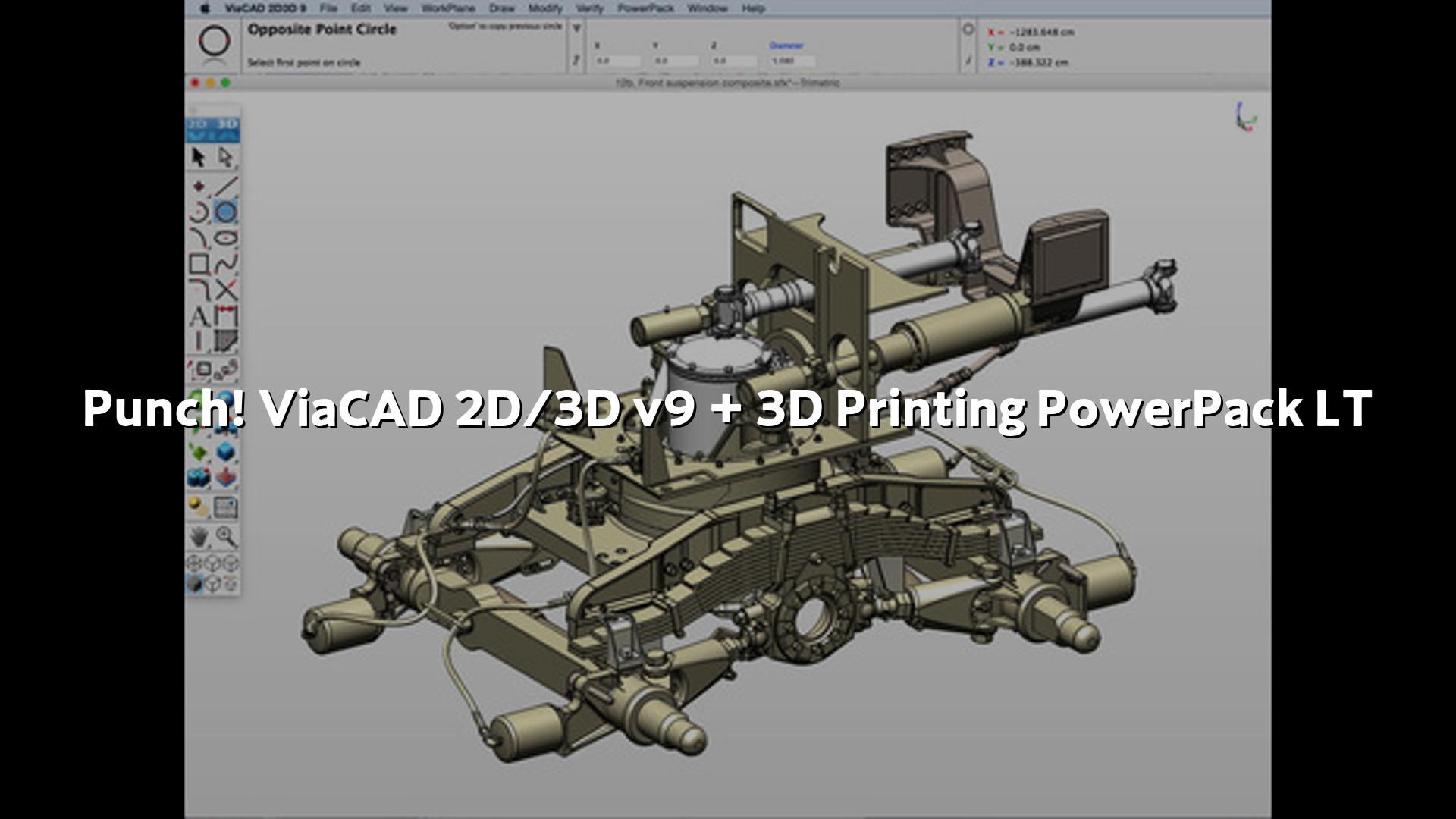Select the circle drawing tool
Image resolution: width=1456 pixels, height=819 pixels.
[225, 212]
